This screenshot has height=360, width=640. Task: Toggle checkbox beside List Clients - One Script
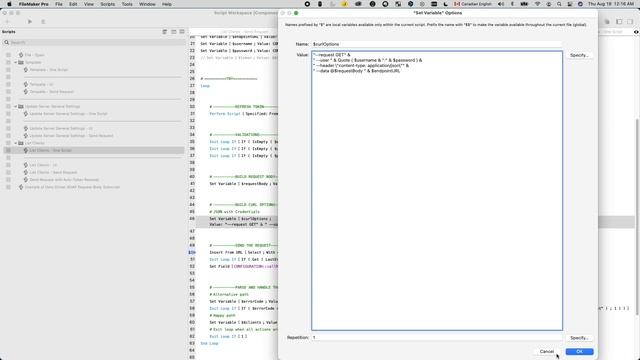8,151
